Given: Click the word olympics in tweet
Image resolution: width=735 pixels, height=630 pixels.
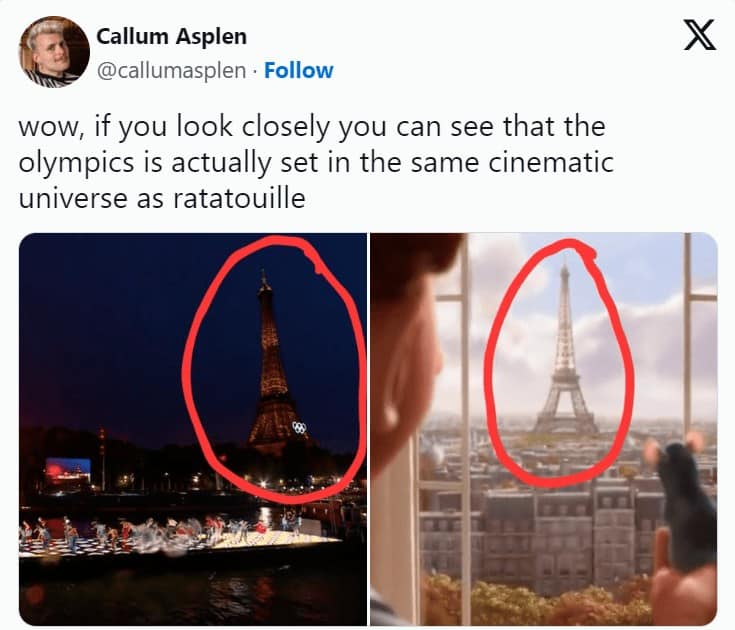Looking at the screenshot, I should [76, 163].
